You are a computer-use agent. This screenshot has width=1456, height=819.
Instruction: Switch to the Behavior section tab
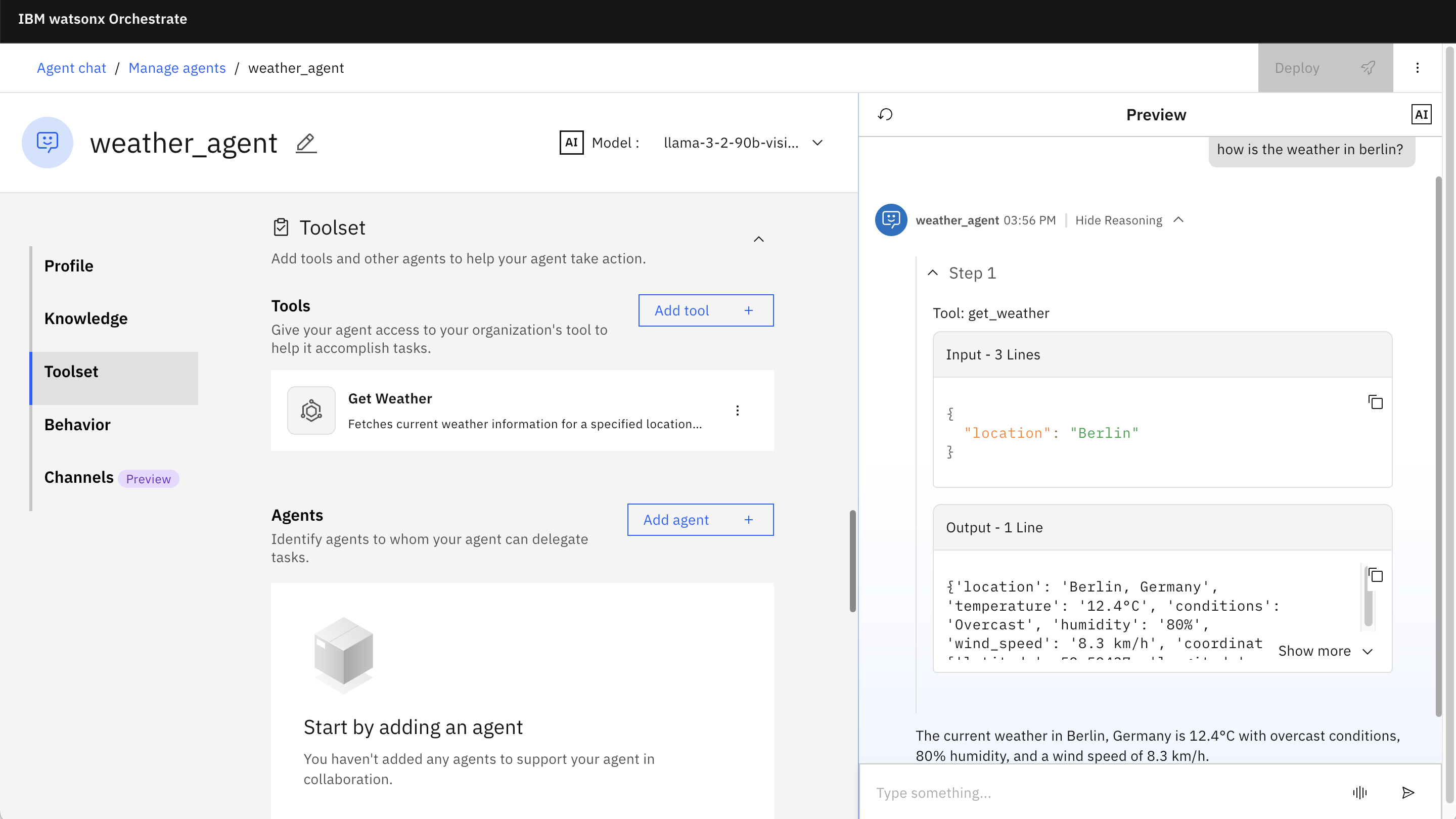coord(77,425)
